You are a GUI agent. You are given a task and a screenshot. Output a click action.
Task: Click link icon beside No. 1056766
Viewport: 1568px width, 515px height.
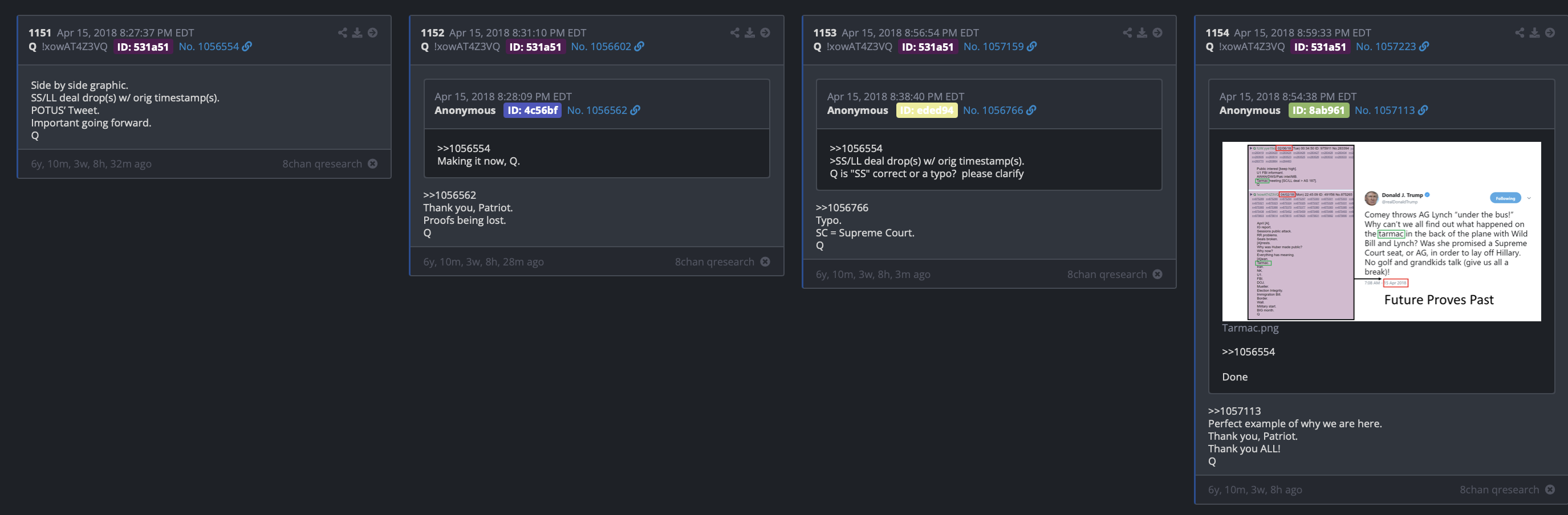[1031, 110]
